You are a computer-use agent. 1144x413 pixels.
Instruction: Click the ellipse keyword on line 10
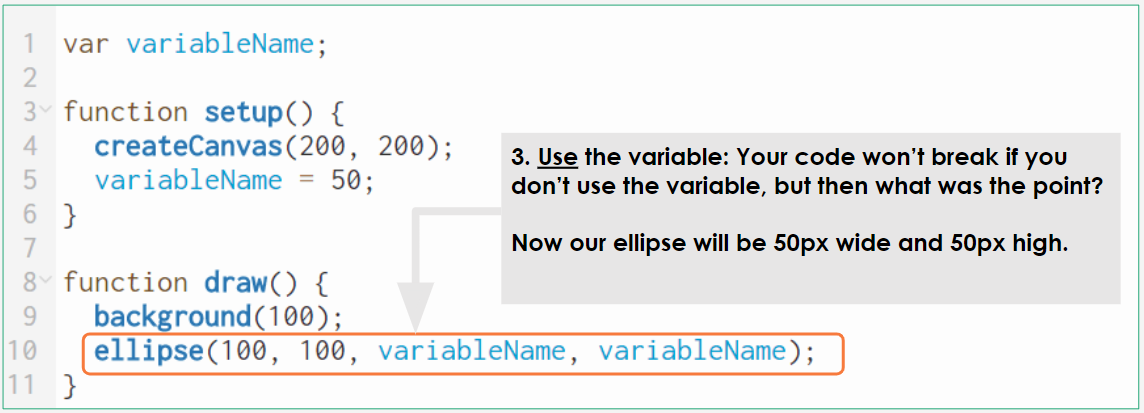[148, 351]
